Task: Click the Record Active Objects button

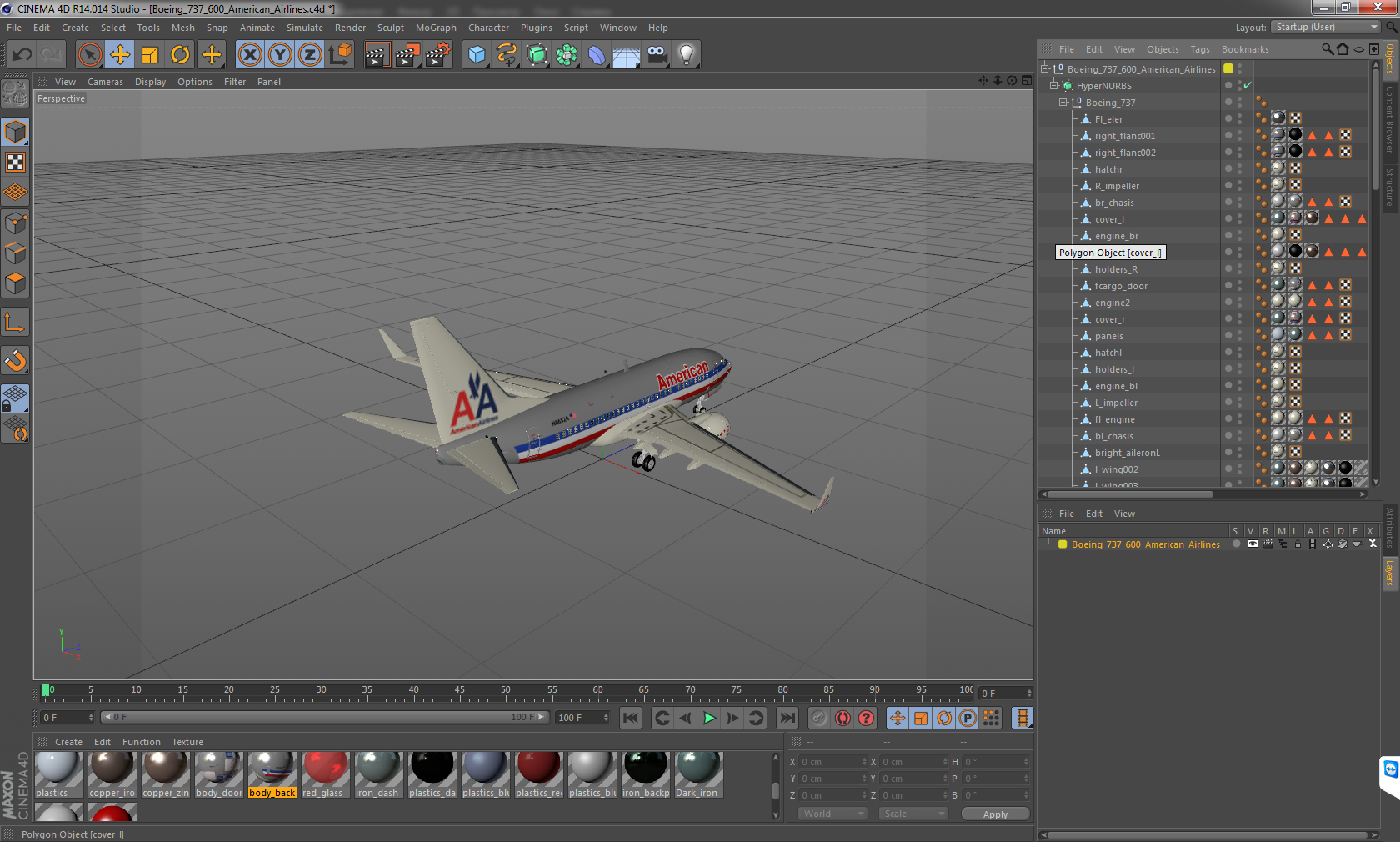Action: (x=819, y=718)
